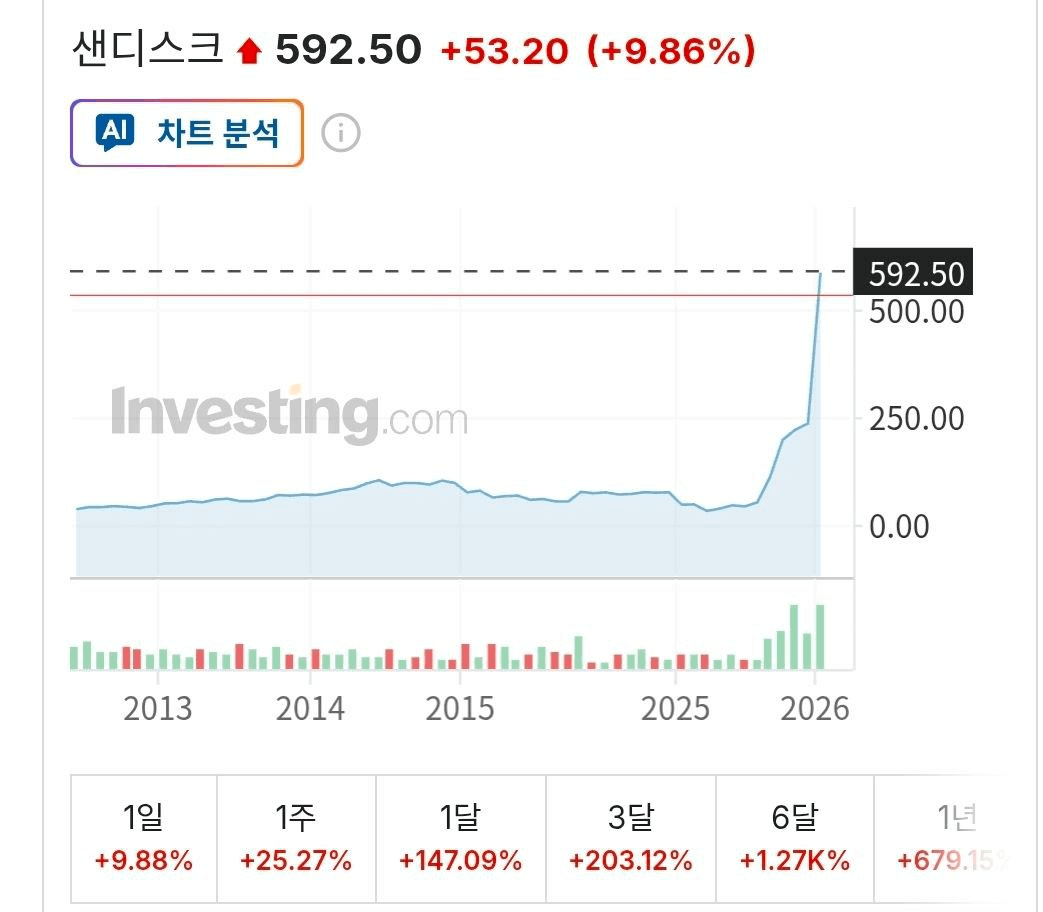
Task: Open the AI 차트 분석 button
Action: (x=187, y=133)
